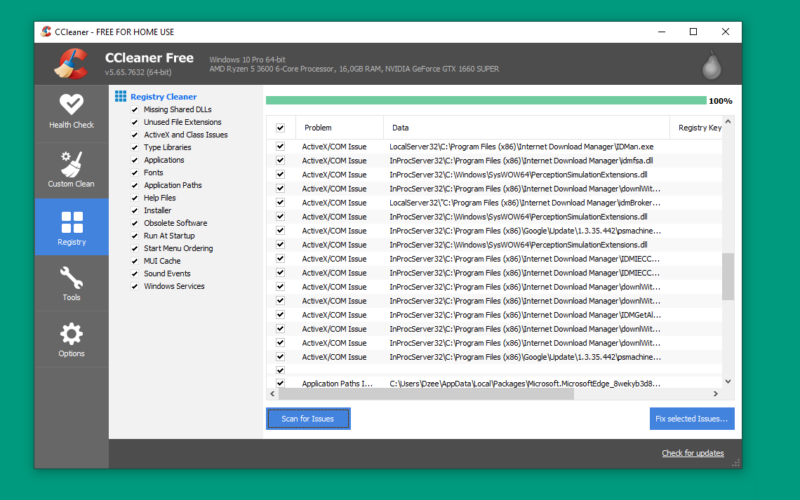This screenshot has height=500, width=800.
Task: Open the Tools section
Action: [71, 283]
